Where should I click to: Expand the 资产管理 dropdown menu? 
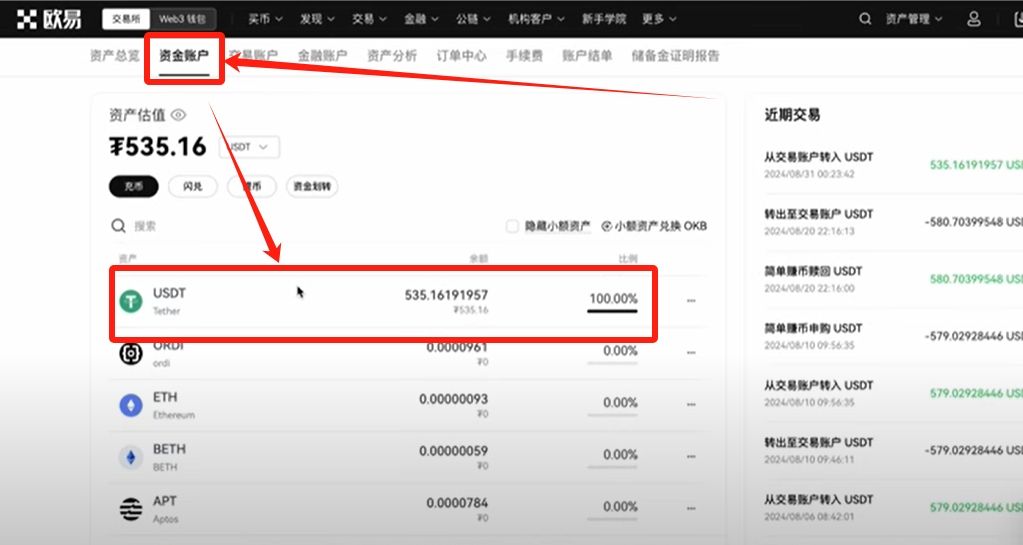[x=914, y=19]
